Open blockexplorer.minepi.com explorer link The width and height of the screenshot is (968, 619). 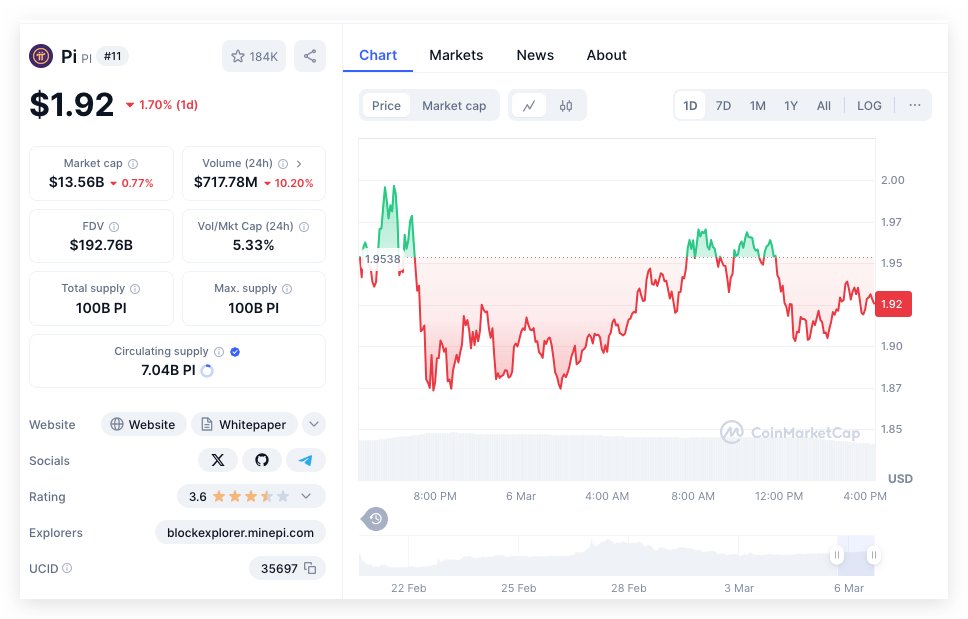(240, 532)
